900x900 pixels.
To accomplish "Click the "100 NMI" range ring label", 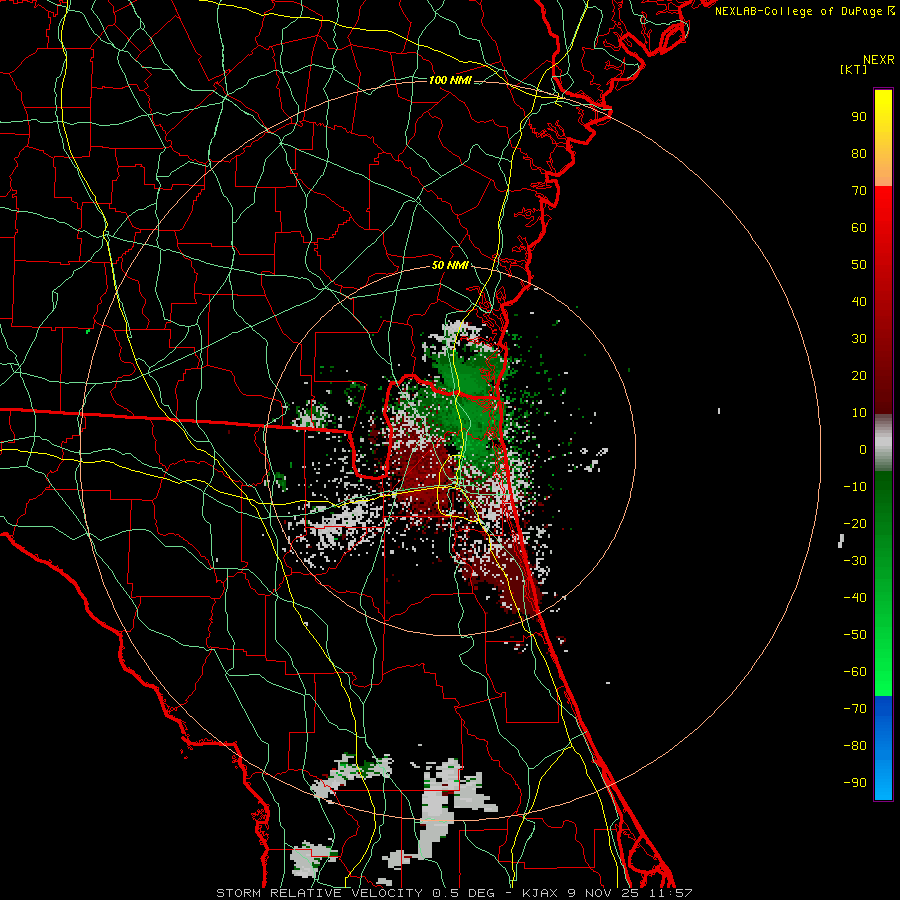I will [x=450, y=80].
